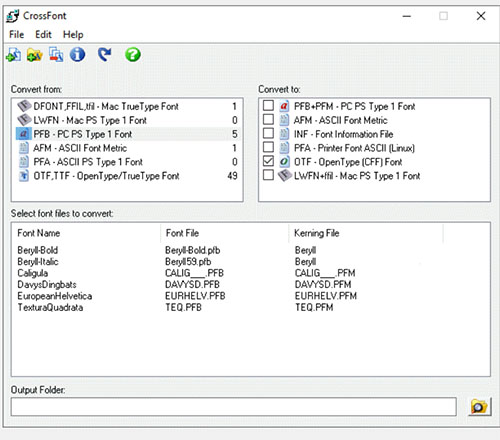
Task: Click the TEQ.PFM kerning file cell
Action: click(314, 307)
